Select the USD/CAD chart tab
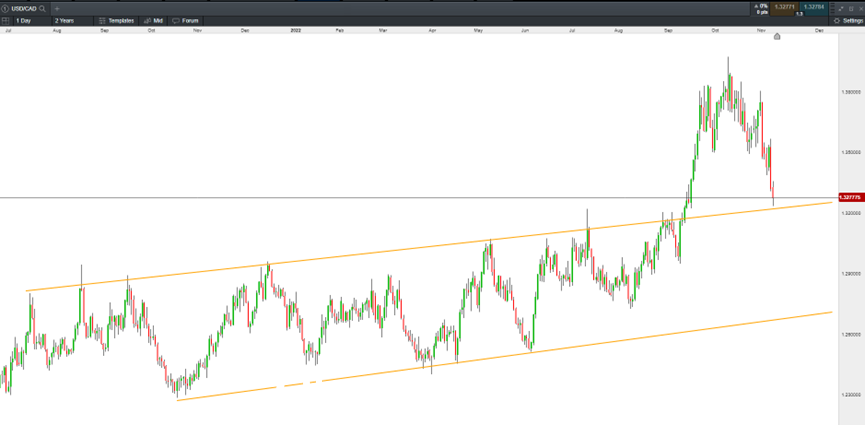Image resolution: width=865 pixels, height=425 pixels. [25, 9]
